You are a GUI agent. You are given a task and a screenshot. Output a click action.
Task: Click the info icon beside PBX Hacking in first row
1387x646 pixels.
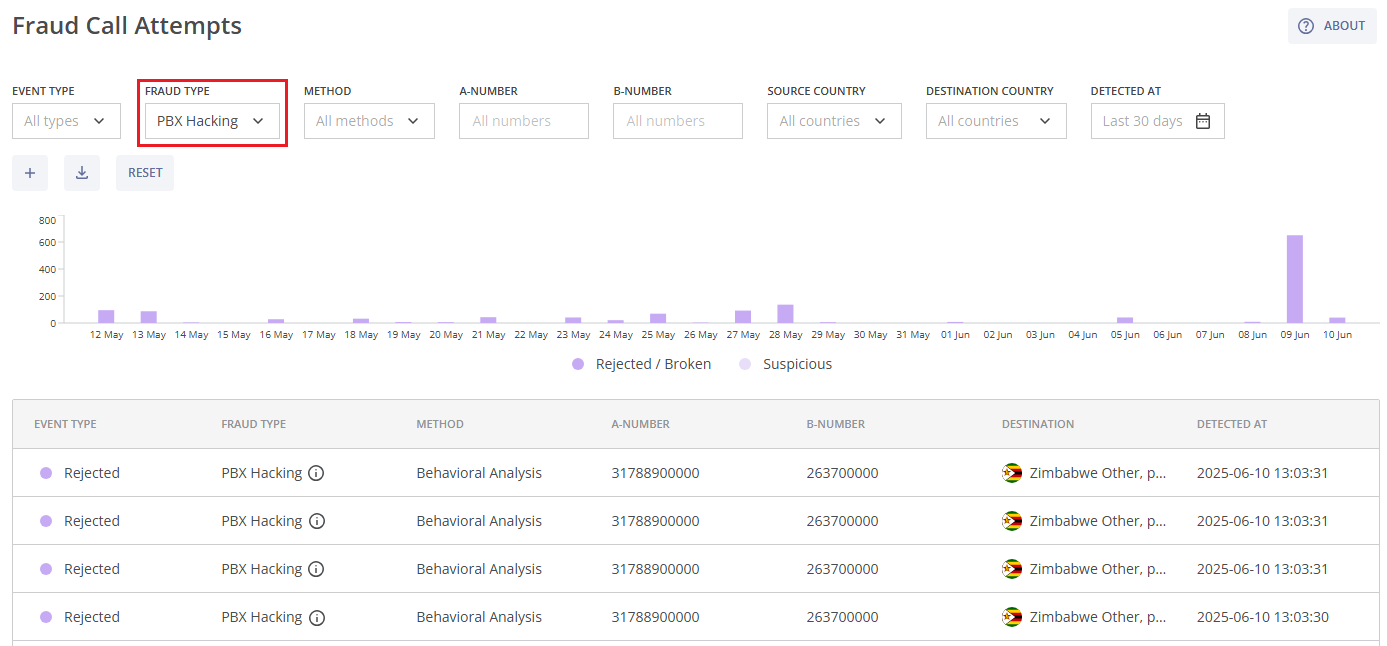point(316,472)
